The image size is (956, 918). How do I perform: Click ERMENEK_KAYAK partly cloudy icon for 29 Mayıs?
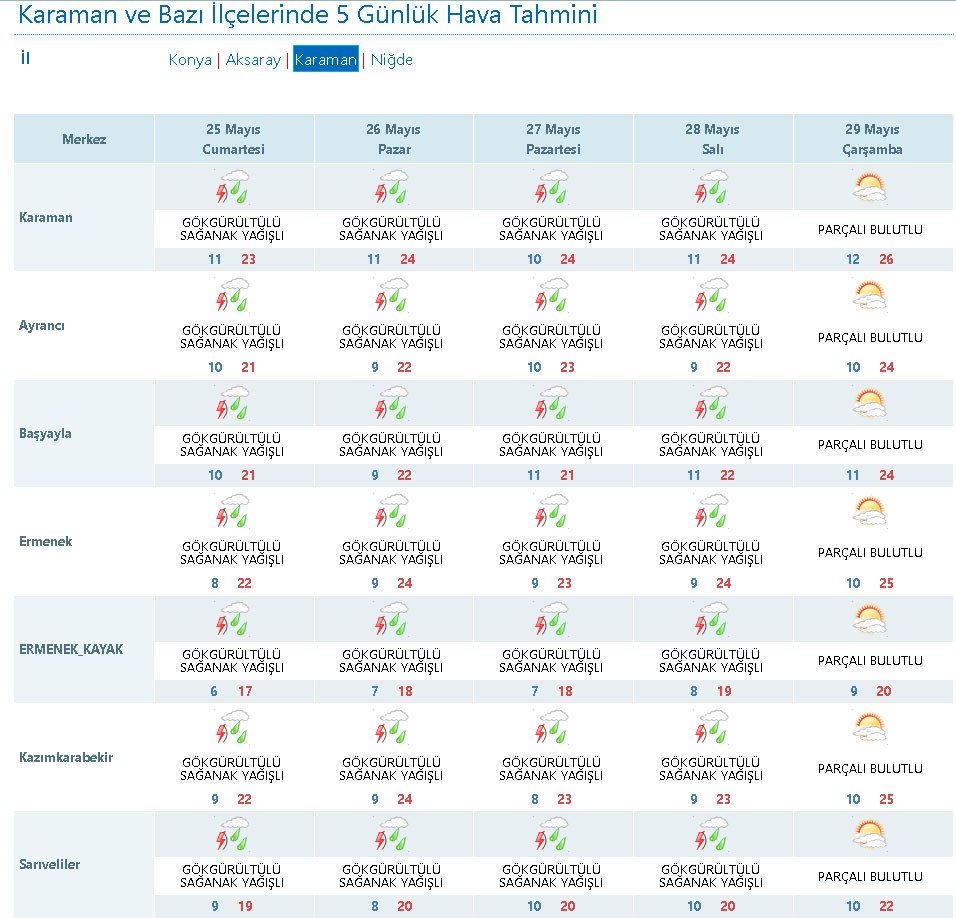(869, 620)
